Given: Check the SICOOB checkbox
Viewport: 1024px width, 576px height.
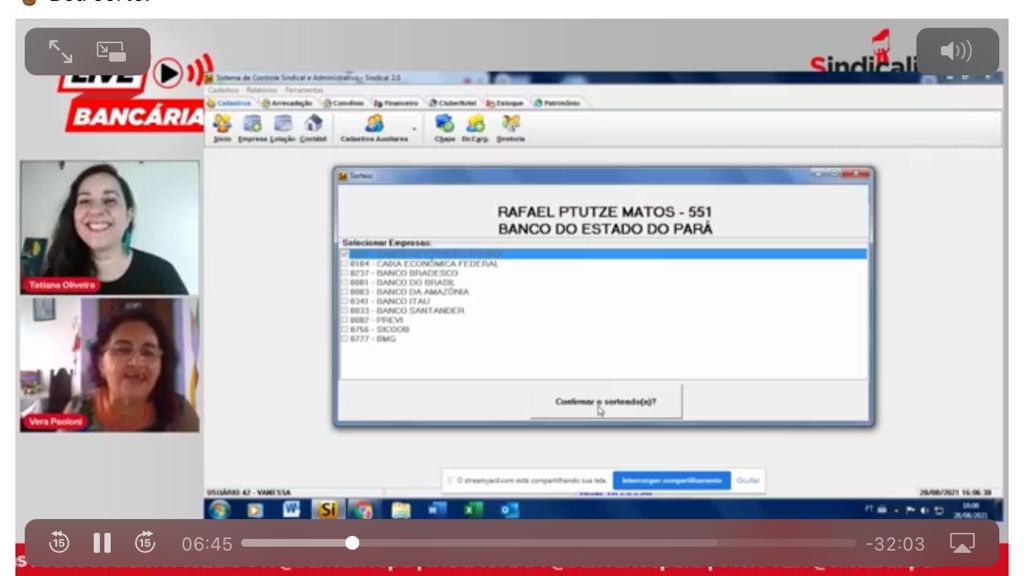Looking at the screenshot, I should pyautogui.click(x=345, y=330).
